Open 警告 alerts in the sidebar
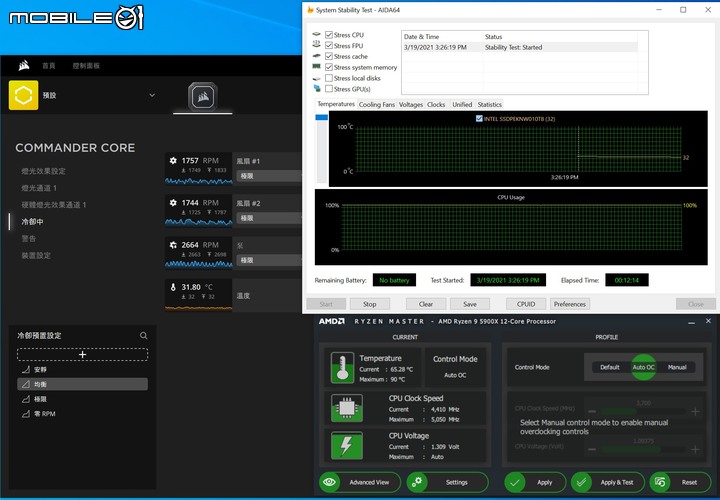720x500 pixels. tap(28, 239)
